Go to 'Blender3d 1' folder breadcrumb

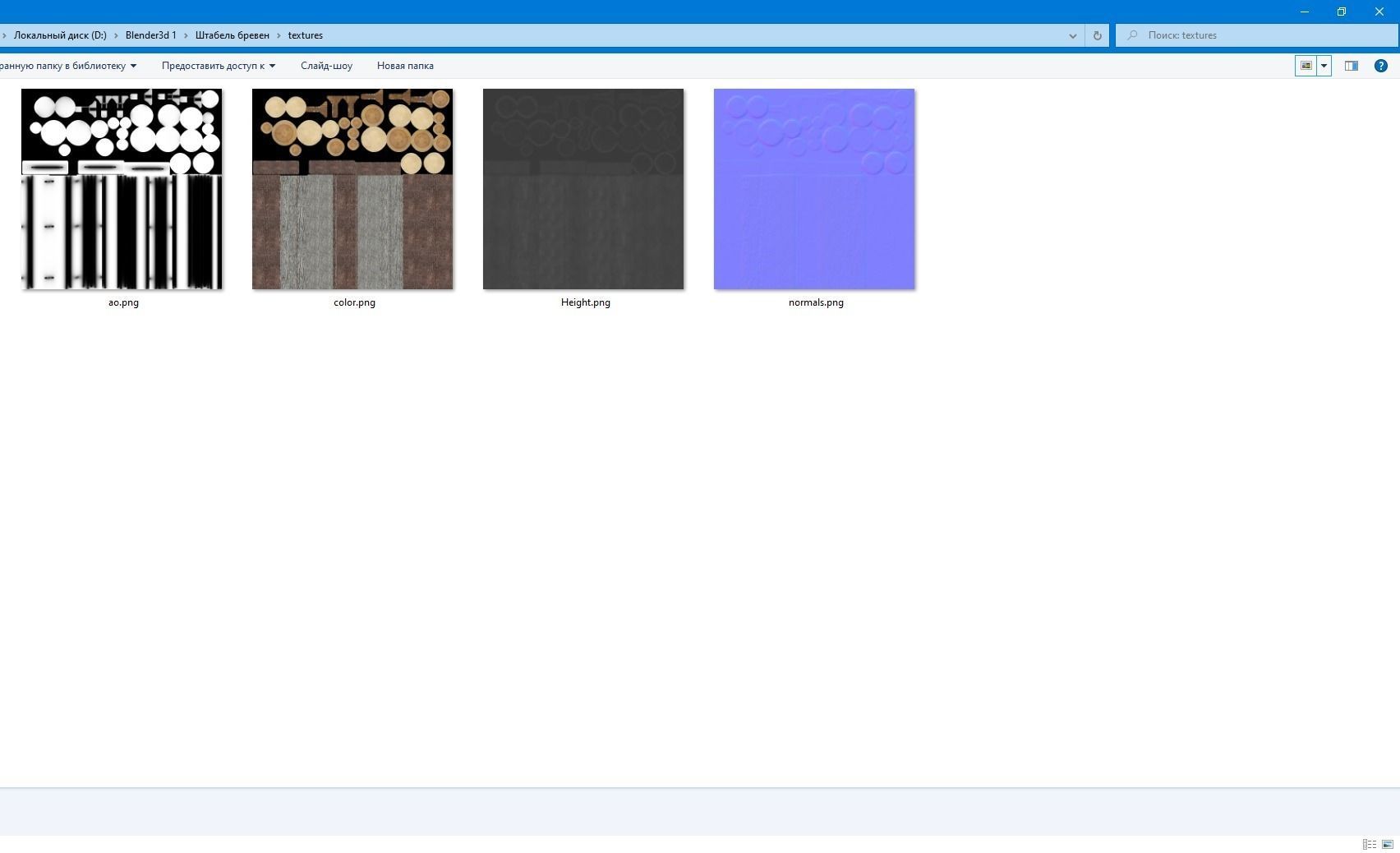point(151,35)
